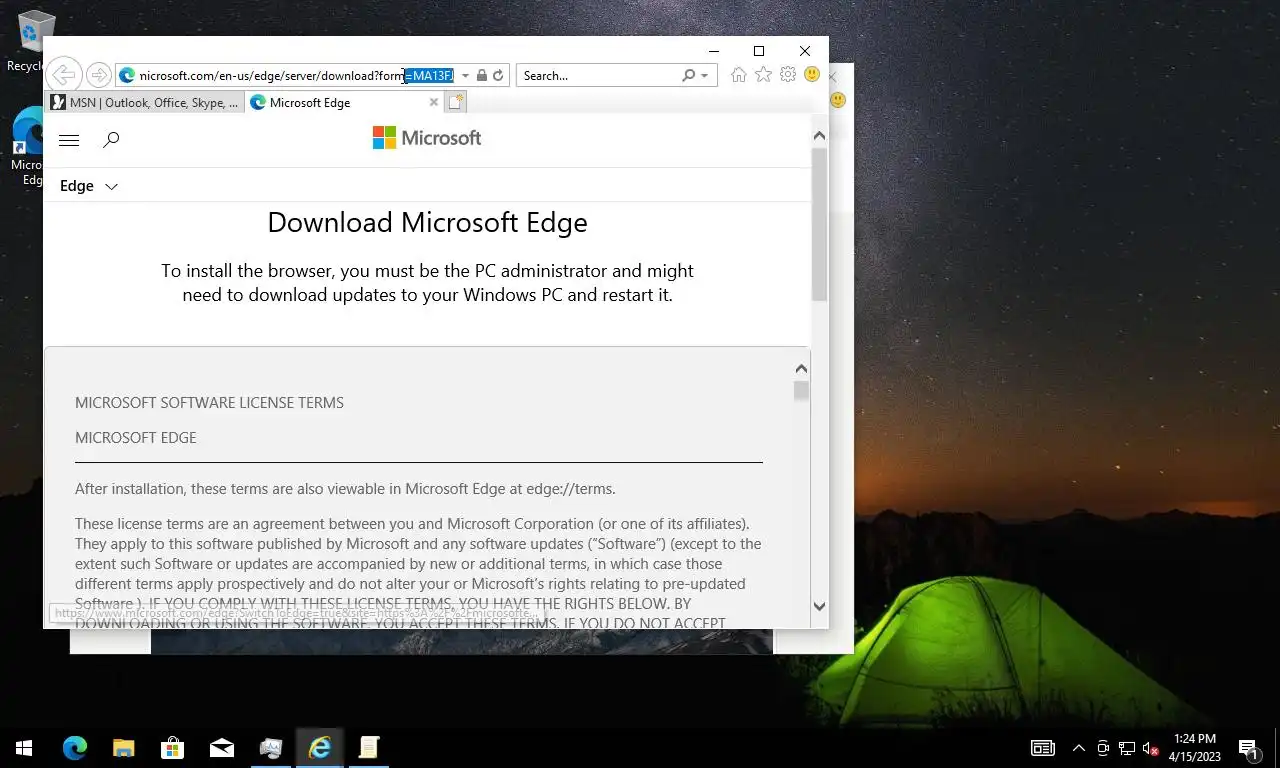The height and width of the screenshot is (768, 1280).
Task: Open the News and interests tray icon
Action: (x=1043, y=748)
